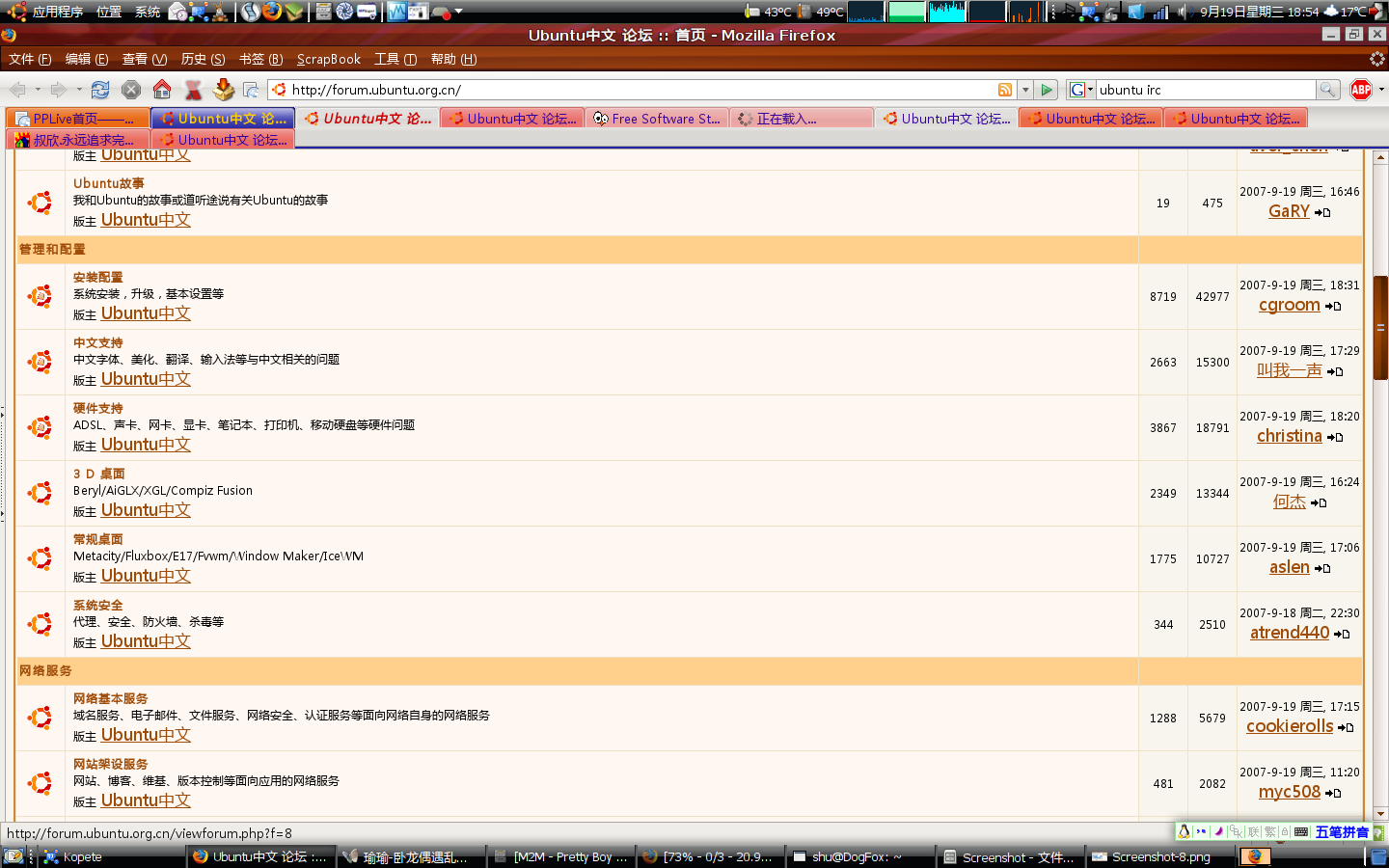The image size is (1389, 868).
Task: Click the forum icon for 安装配置
Action: 40,296
